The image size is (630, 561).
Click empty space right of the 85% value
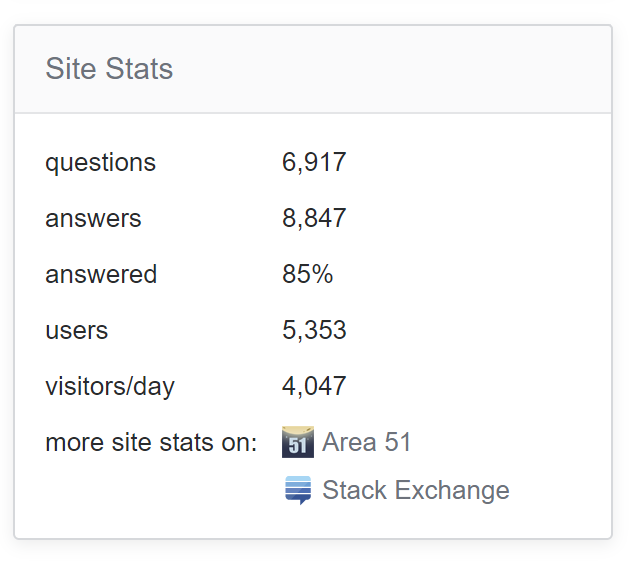[x=470, y=274]
